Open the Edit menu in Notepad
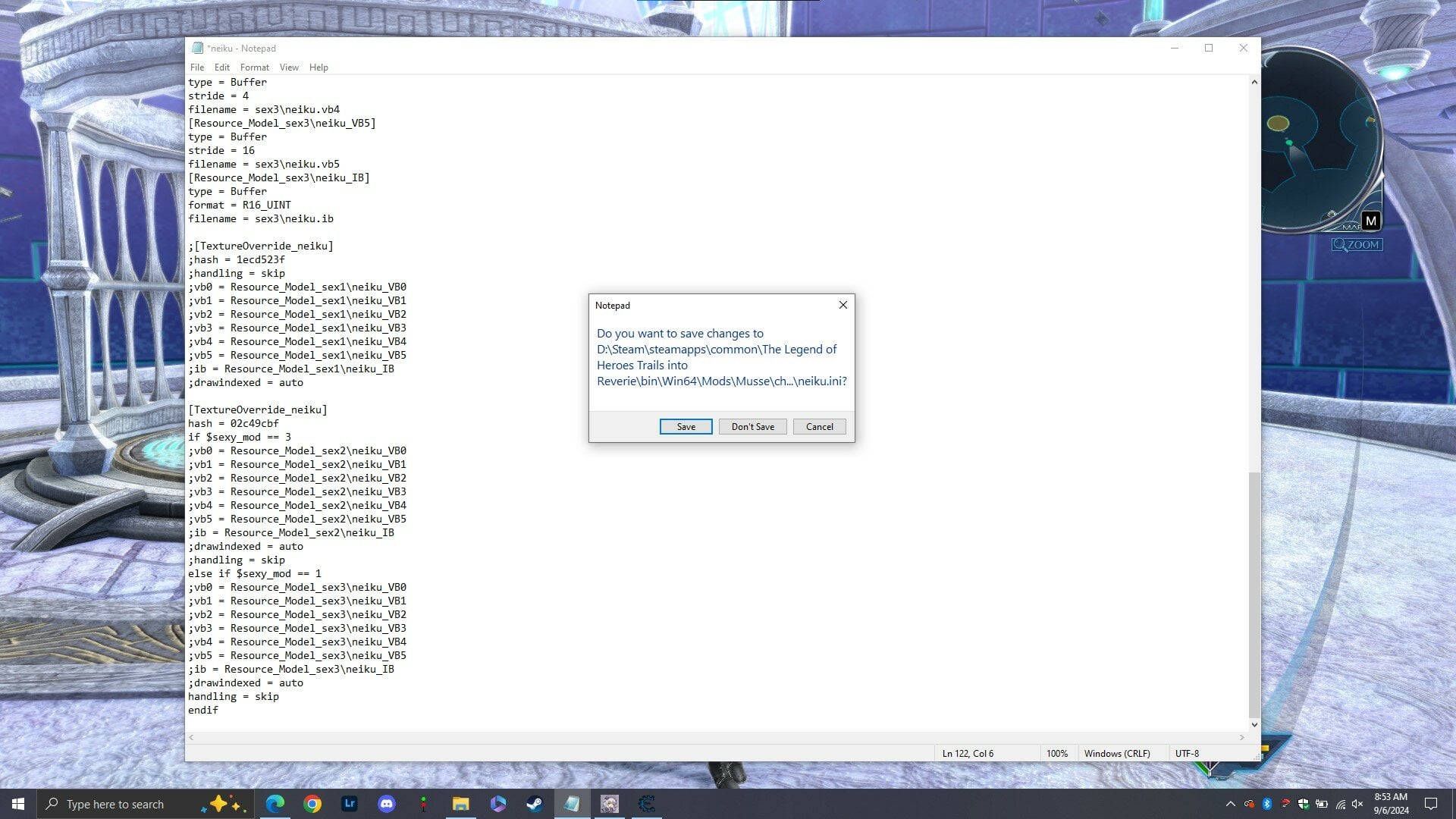Image resolution: width=1456 pixels, height=819 pixels. [221, 67]
